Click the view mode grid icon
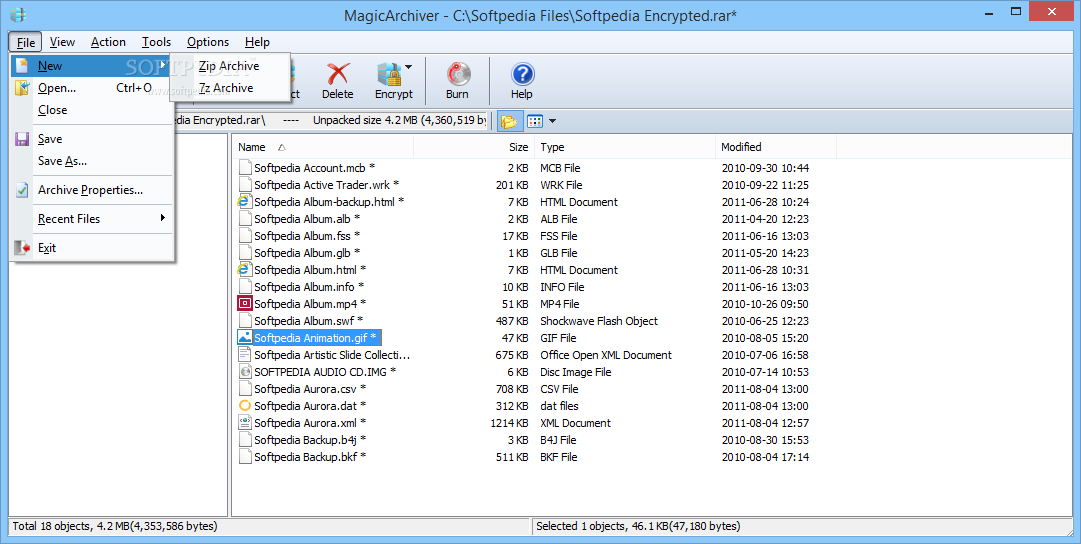This screenshot has width=1081, height=544. coord(534,121)
